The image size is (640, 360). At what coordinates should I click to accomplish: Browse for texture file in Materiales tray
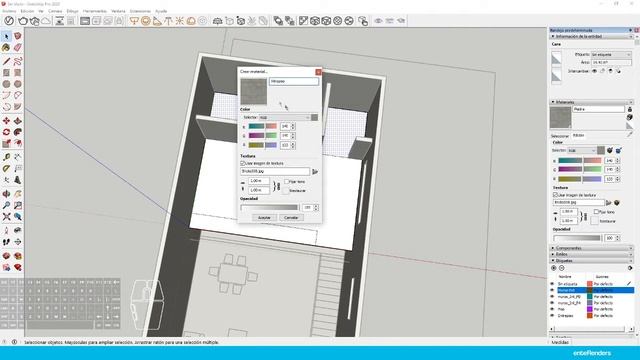click(609, 203)
